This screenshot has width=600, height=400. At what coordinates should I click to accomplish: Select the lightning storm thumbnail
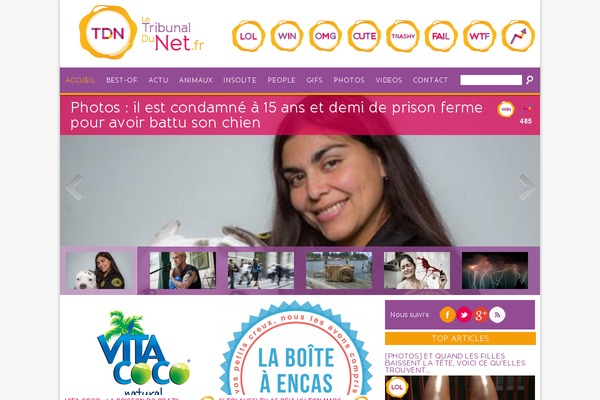click(495, 270)
